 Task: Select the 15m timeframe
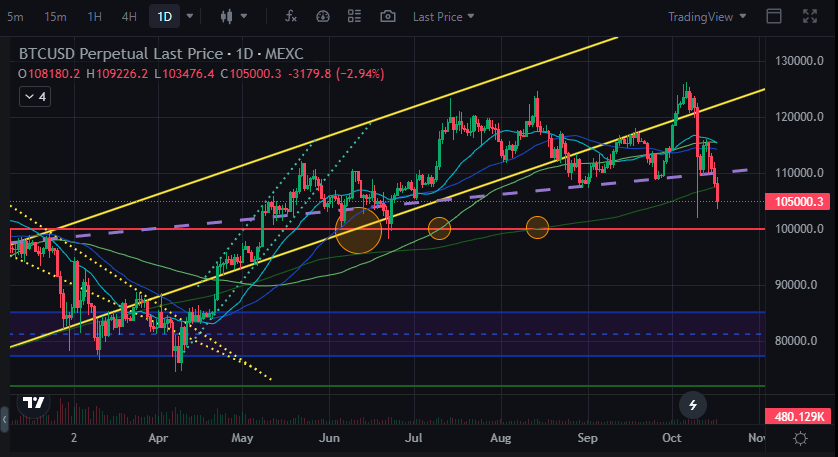55,17
